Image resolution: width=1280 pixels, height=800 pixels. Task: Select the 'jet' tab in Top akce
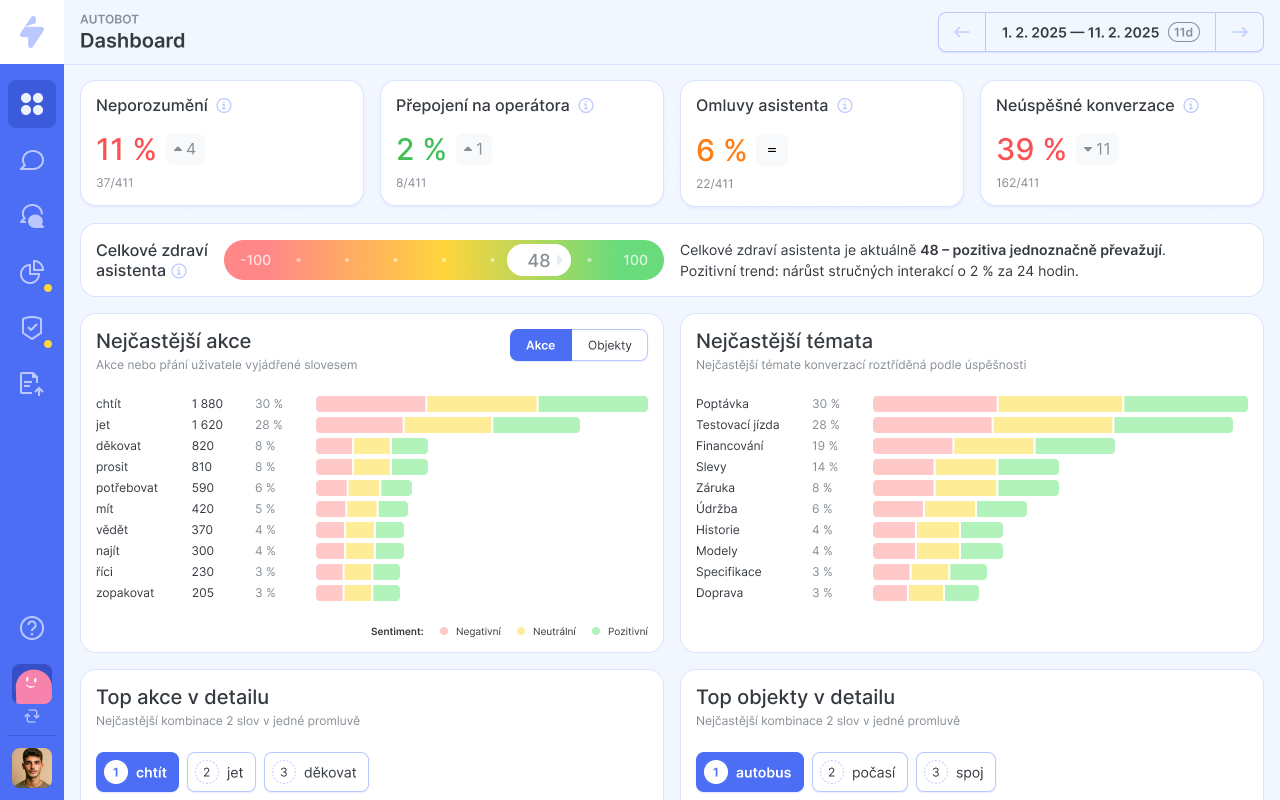coord(221,772)
